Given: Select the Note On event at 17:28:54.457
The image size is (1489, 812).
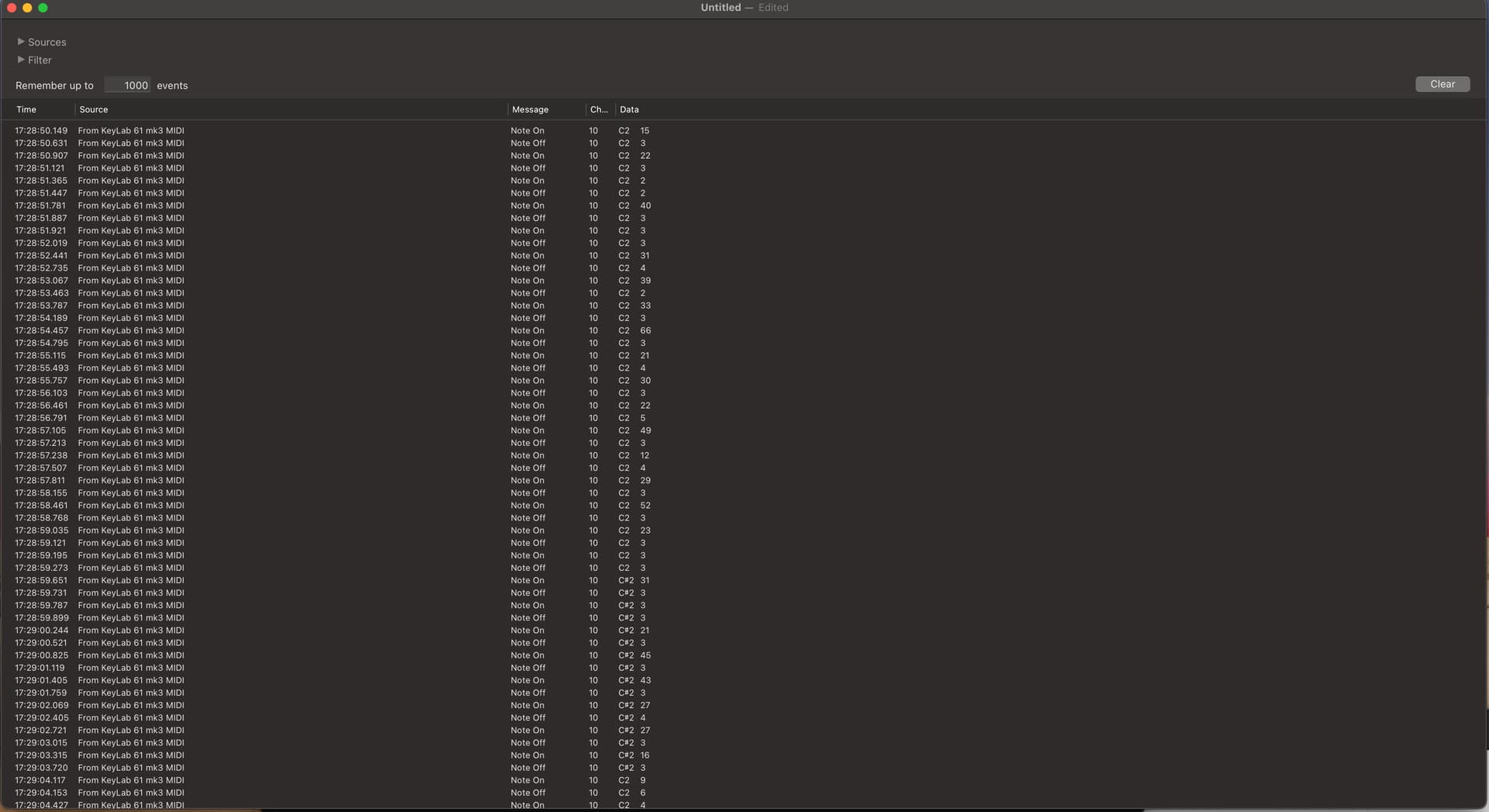Looking at the screenshot, I should [x=310, y=330].
